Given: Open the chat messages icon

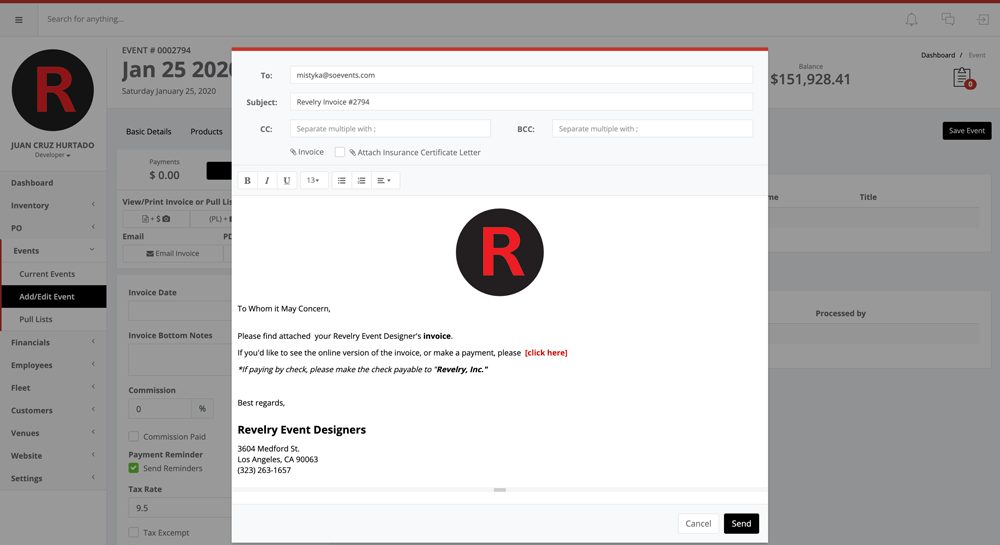Looking at the screenshot, I should click(947, 20).
